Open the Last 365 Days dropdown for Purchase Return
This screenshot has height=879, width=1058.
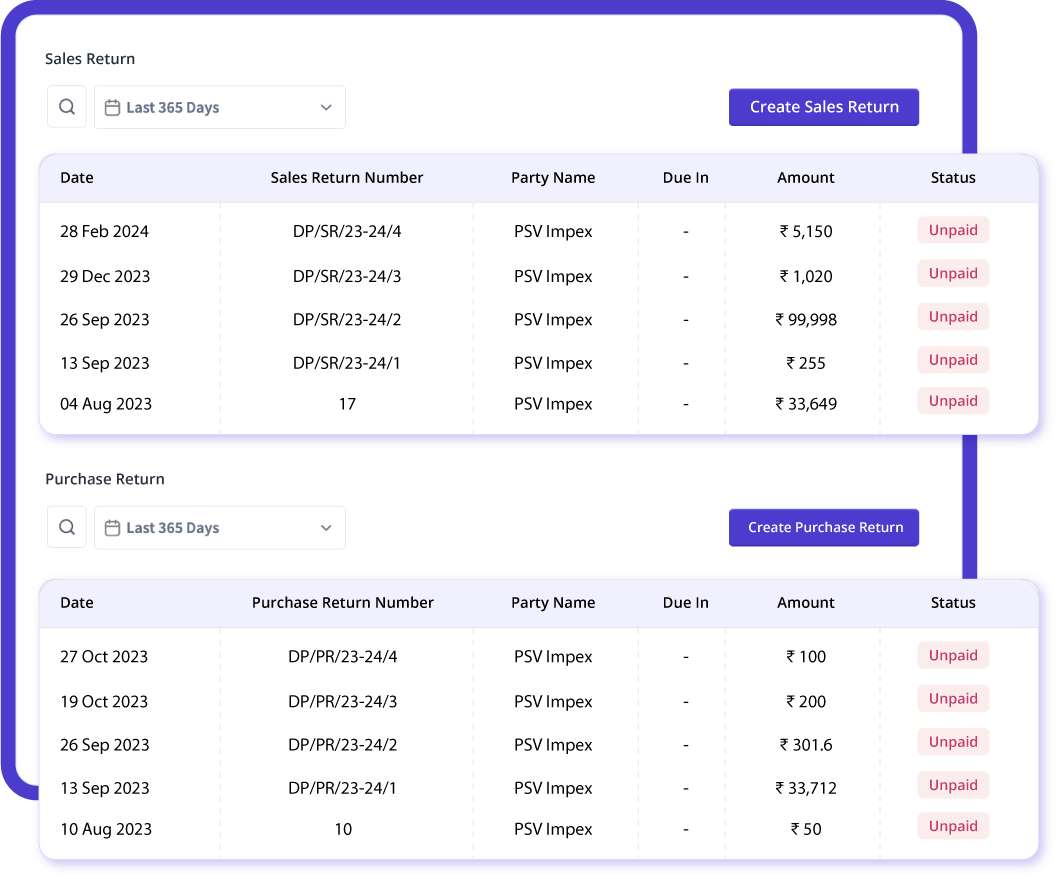(x=220, y=527)
